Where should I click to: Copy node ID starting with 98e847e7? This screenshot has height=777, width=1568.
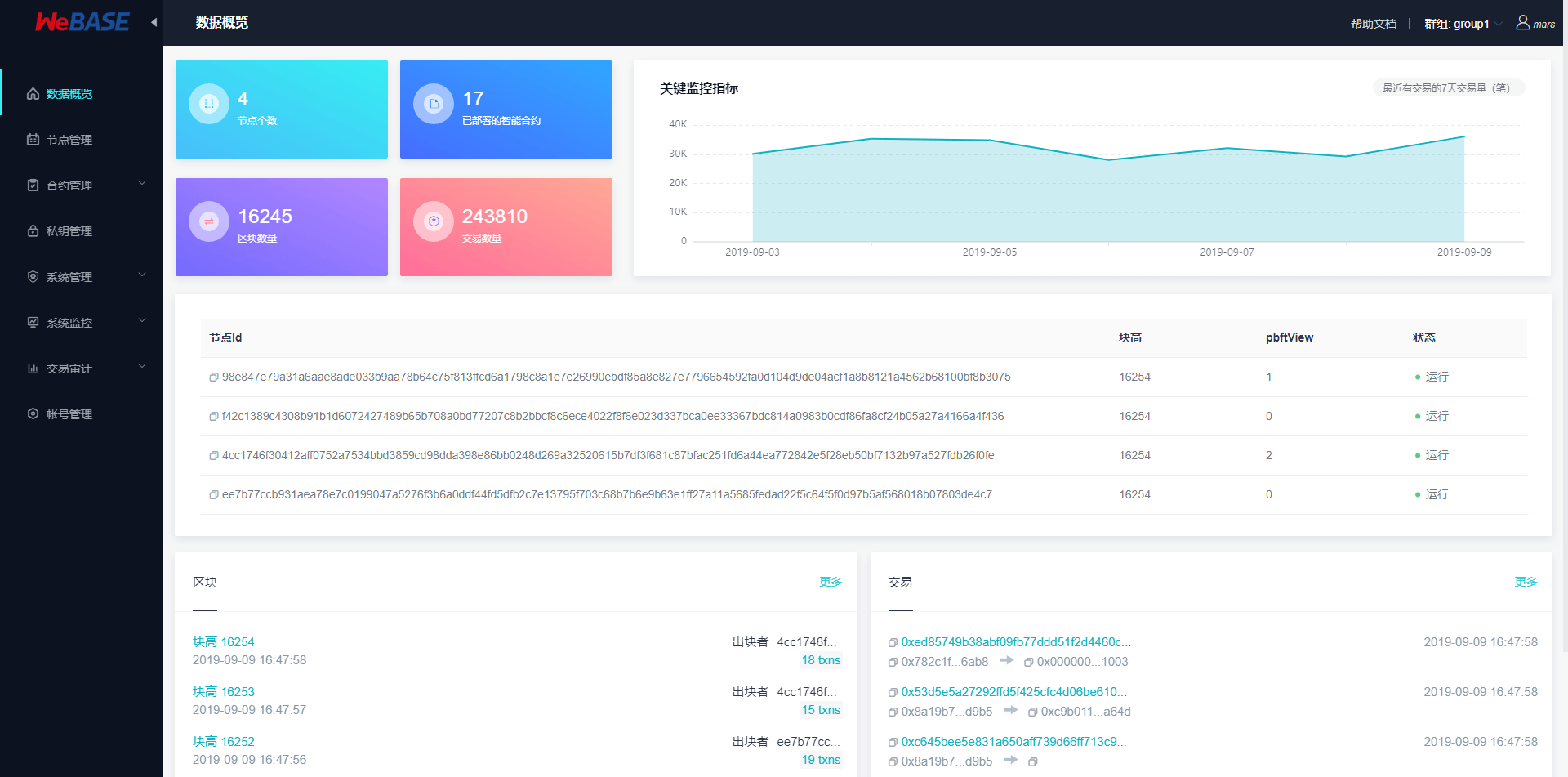point(214,377)
